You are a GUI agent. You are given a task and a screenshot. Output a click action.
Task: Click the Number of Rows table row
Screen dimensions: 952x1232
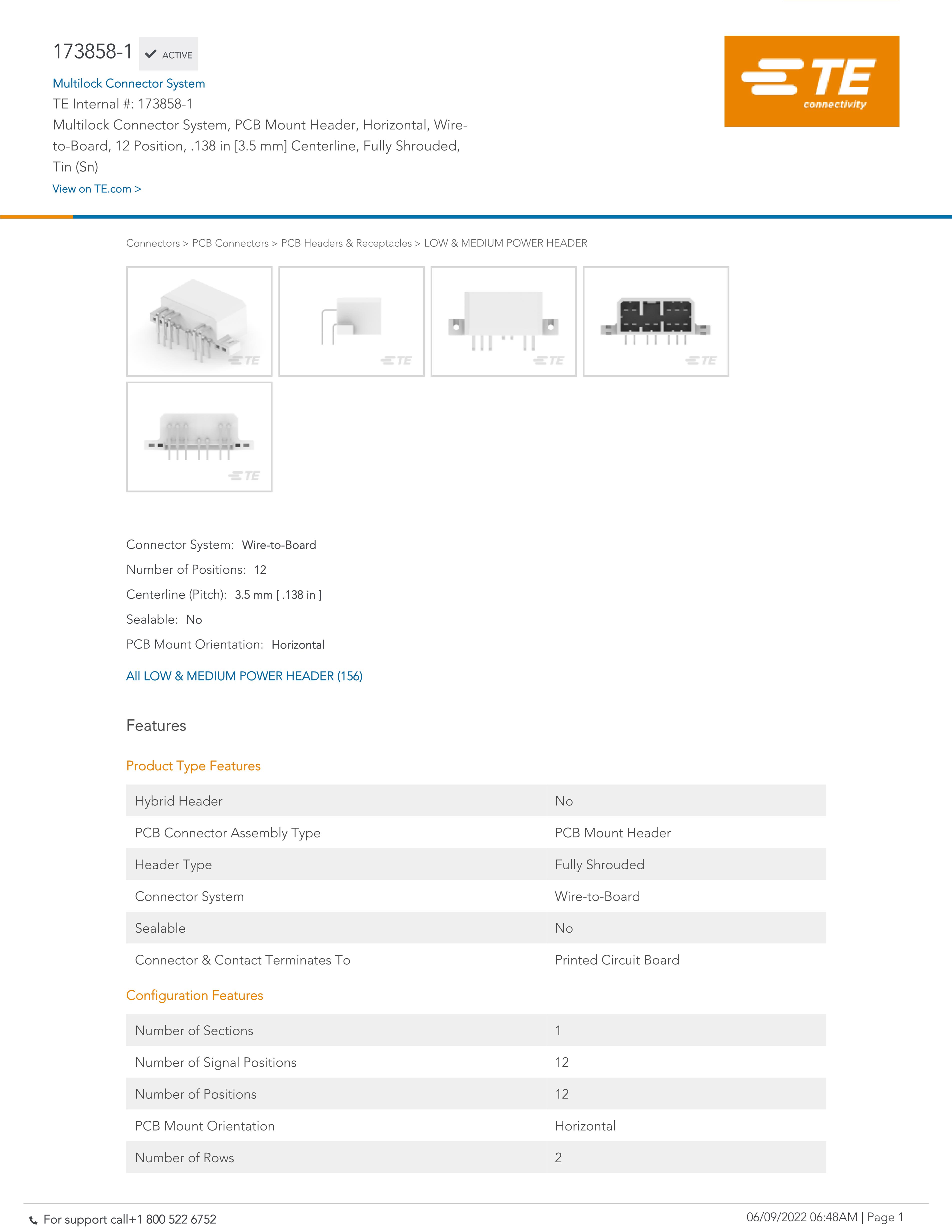(475, 1157)
